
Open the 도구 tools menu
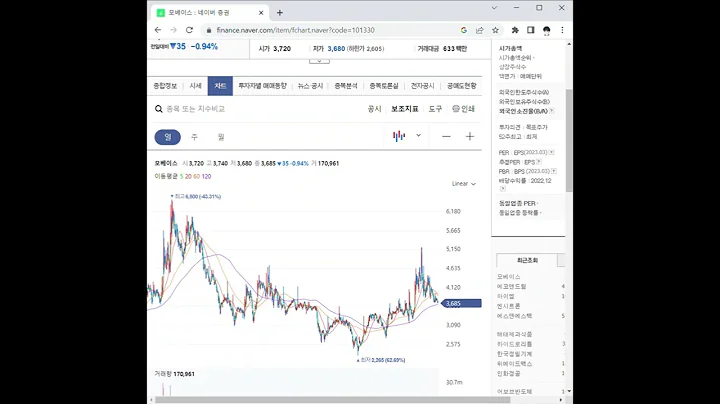(x=435, y=109)
